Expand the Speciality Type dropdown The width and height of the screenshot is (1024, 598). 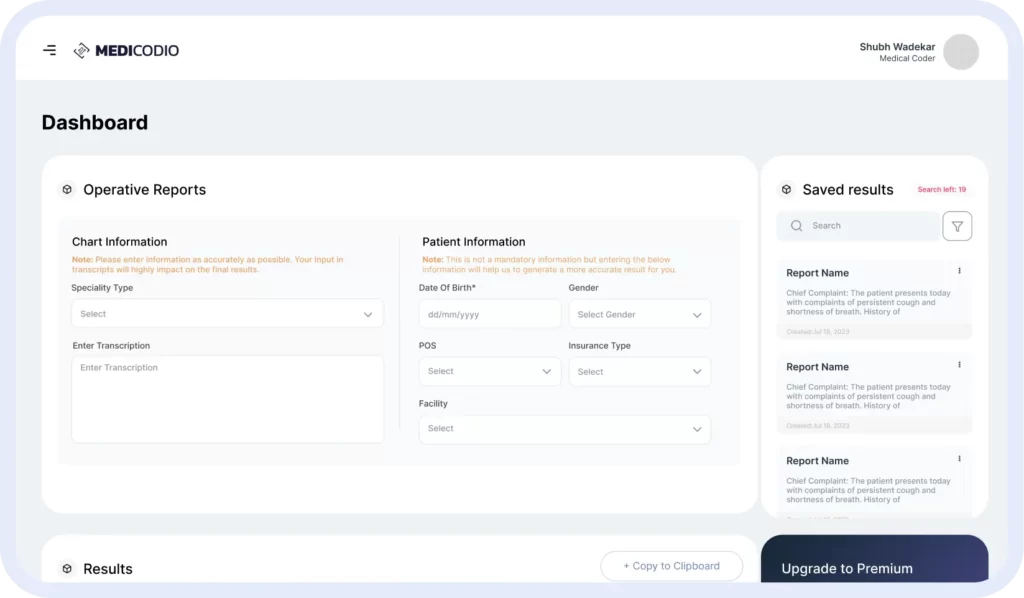tap(227, 314)
